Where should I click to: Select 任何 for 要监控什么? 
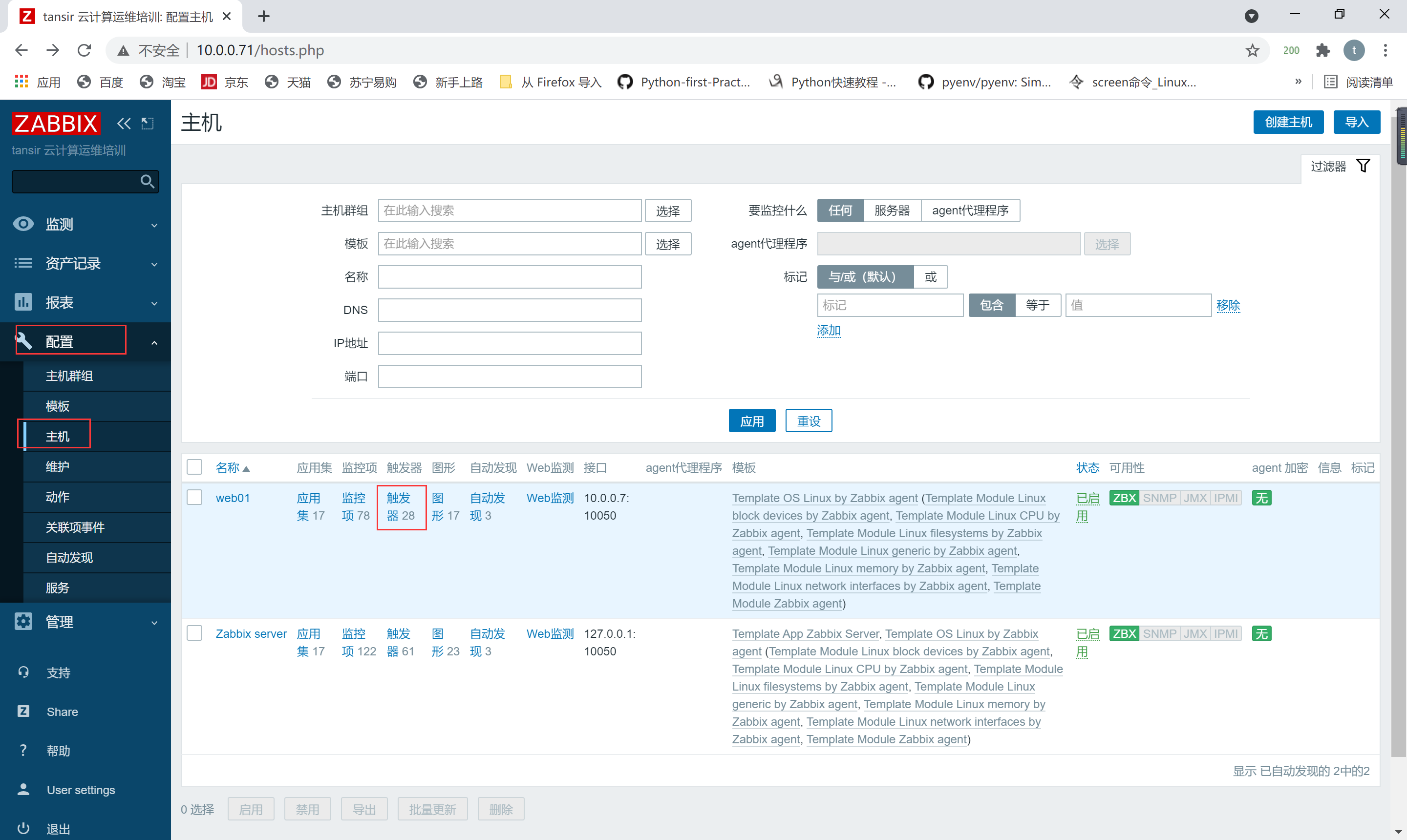coord(840,210)
